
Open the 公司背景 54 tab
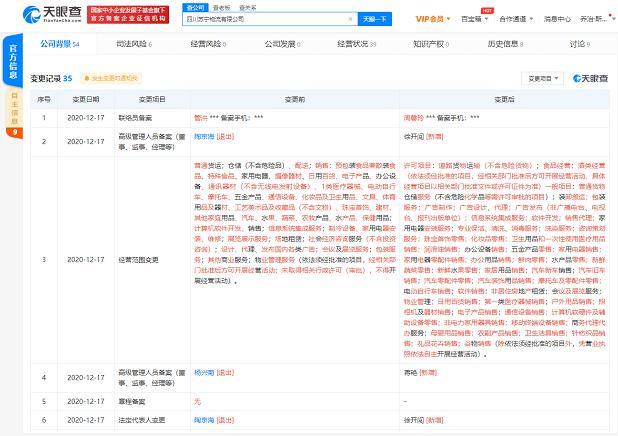60,44
